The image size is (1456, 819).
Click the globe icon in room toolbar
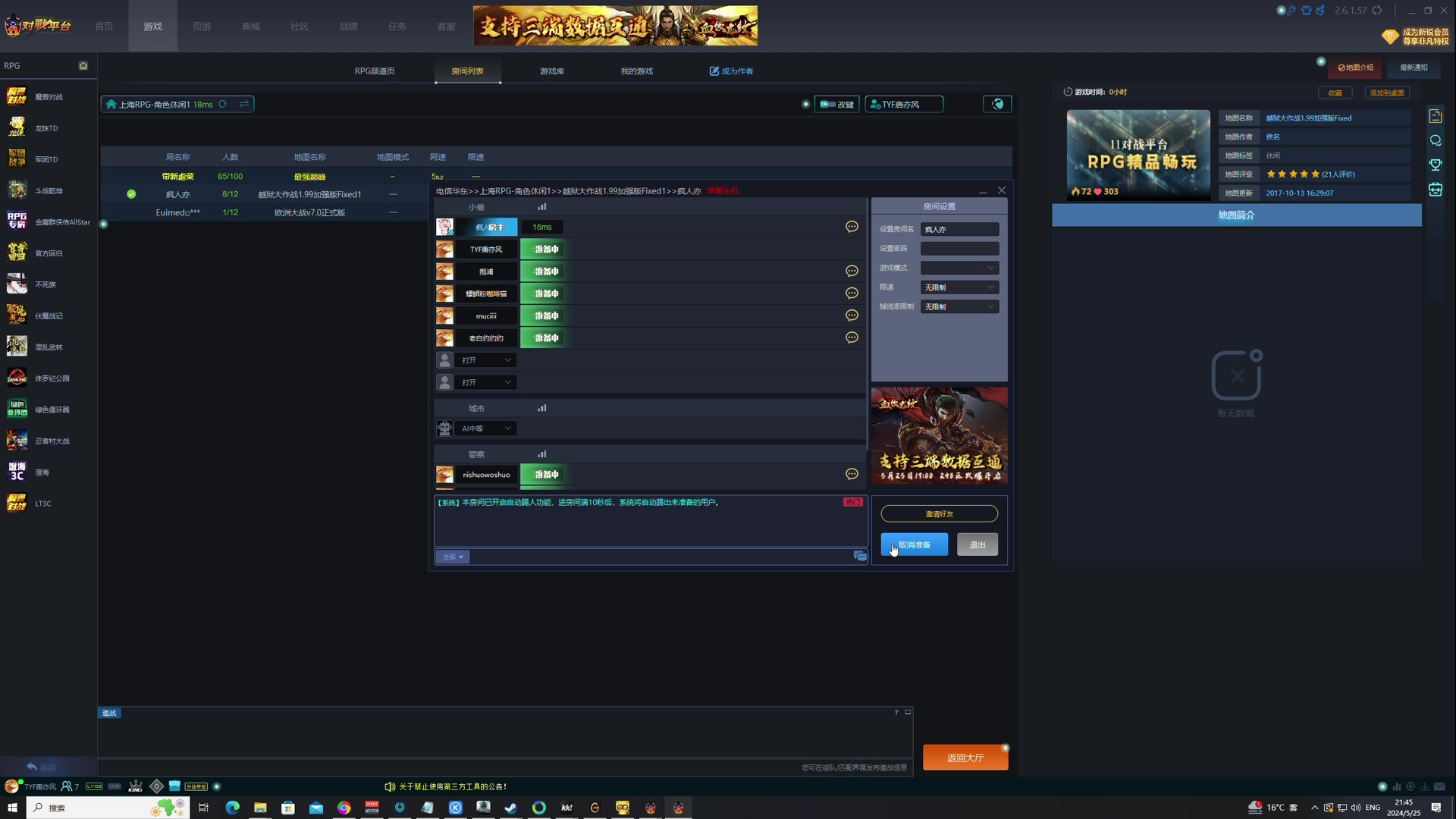(x=997, y=105)
